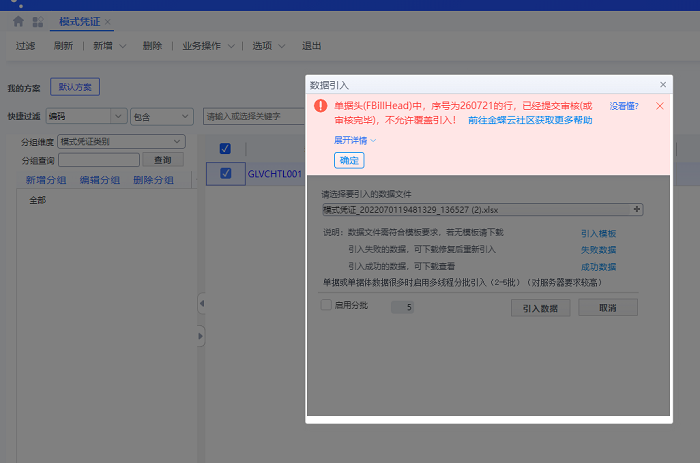The width and height of the screenshot is (700, 463).
Task: Dismiss the red error banner with X
Action: (660, 105)
